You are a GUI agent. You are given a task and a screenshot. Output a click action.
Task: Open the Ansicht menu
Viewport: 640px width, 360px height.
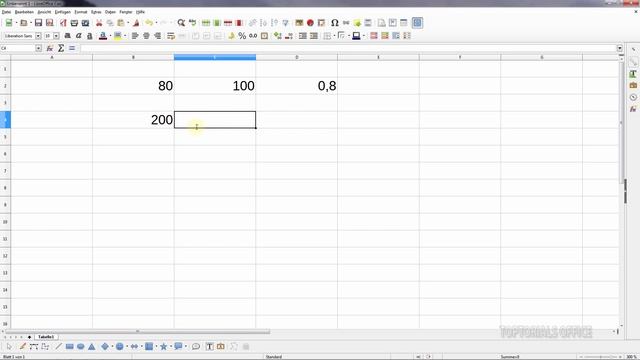tap(44, 12)
